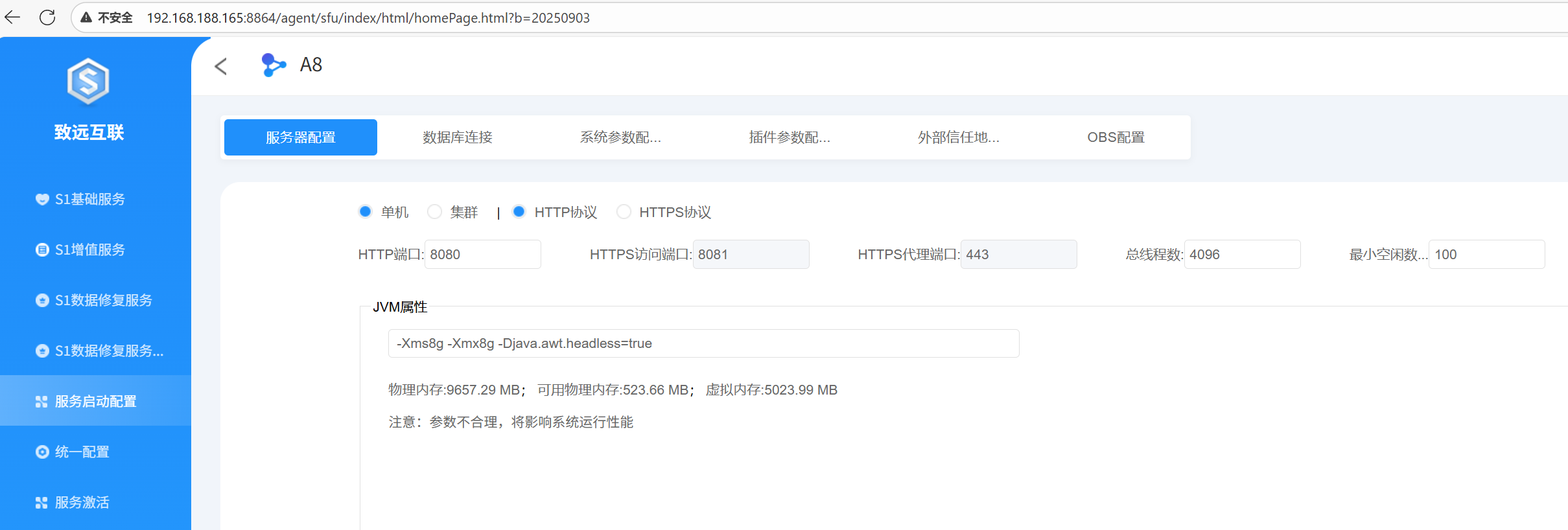Click the 服务启动配置 grid icon
1568x530 pixels.
[41, 402]
